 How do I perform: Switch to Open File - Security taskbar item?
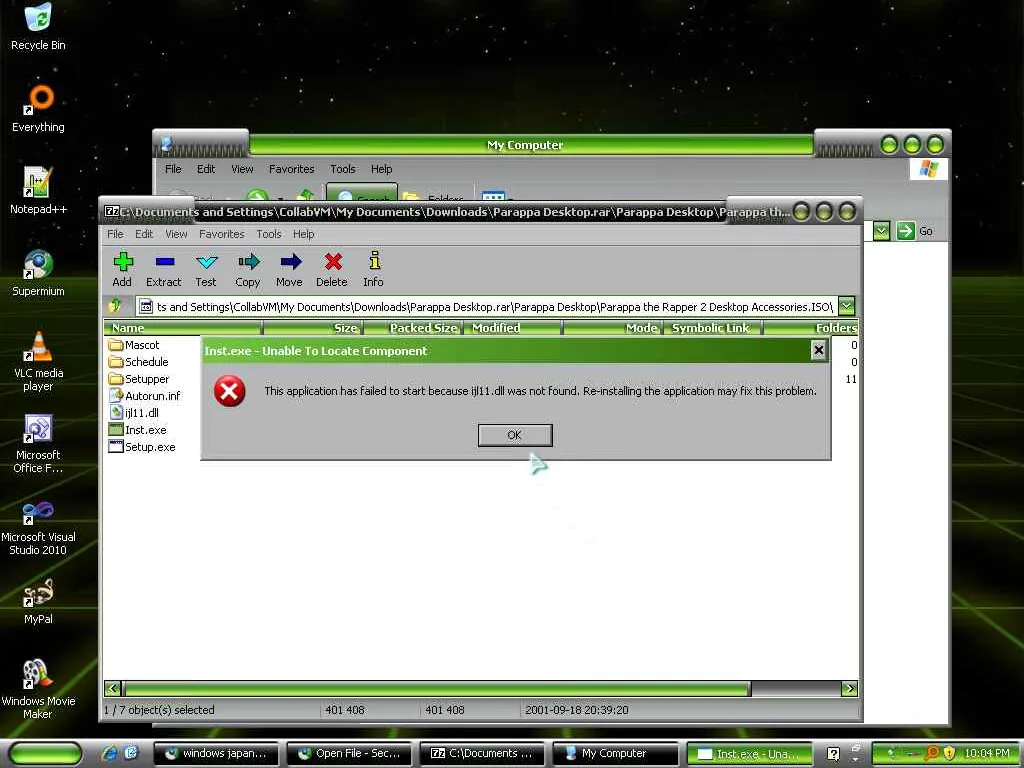pos(349,754)
